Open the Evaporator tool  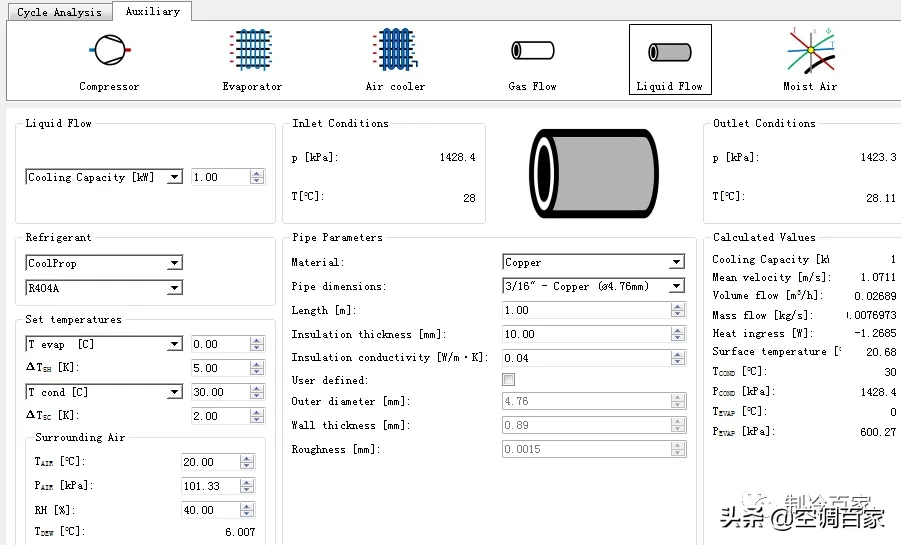(252, 60)
